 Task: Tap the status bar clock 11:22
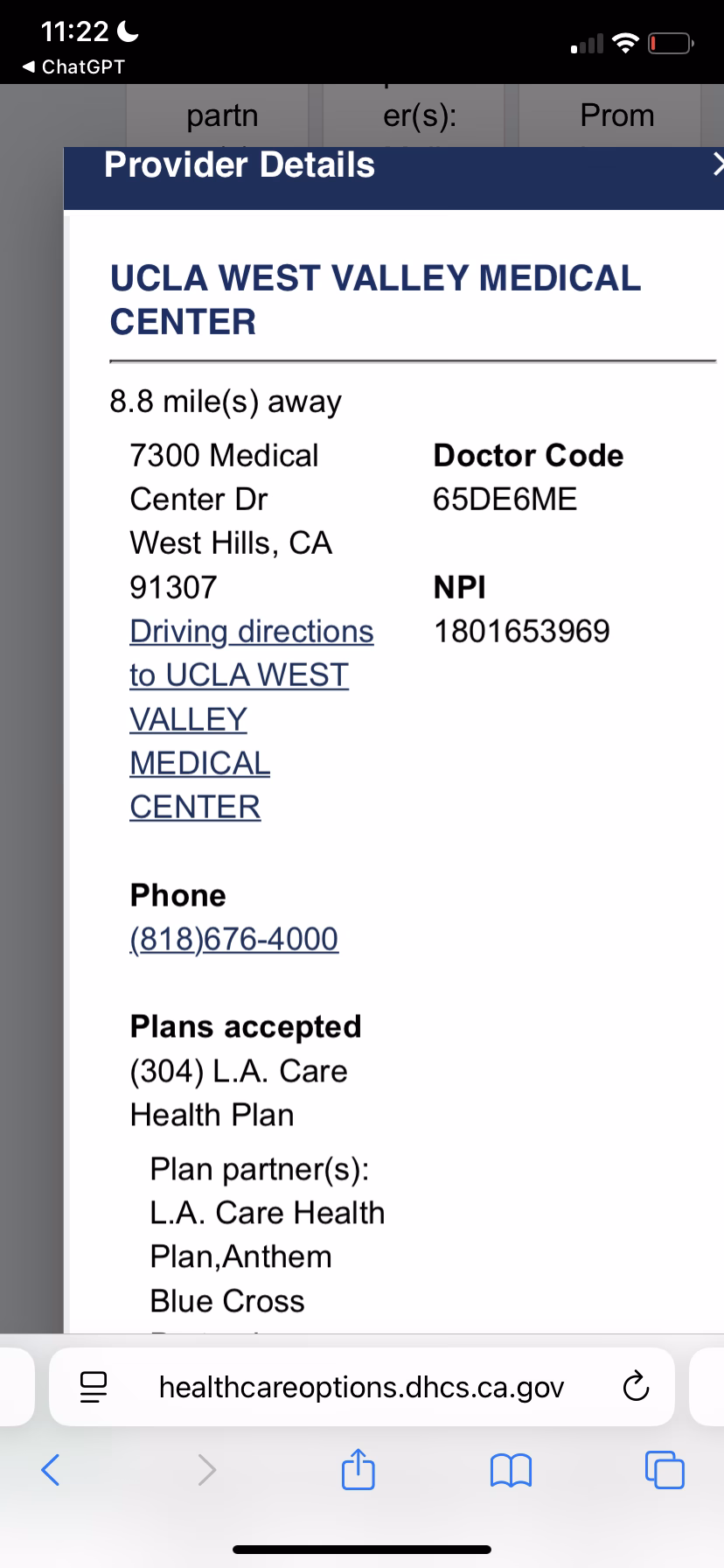pyautogui.click(x=75, y=31)
